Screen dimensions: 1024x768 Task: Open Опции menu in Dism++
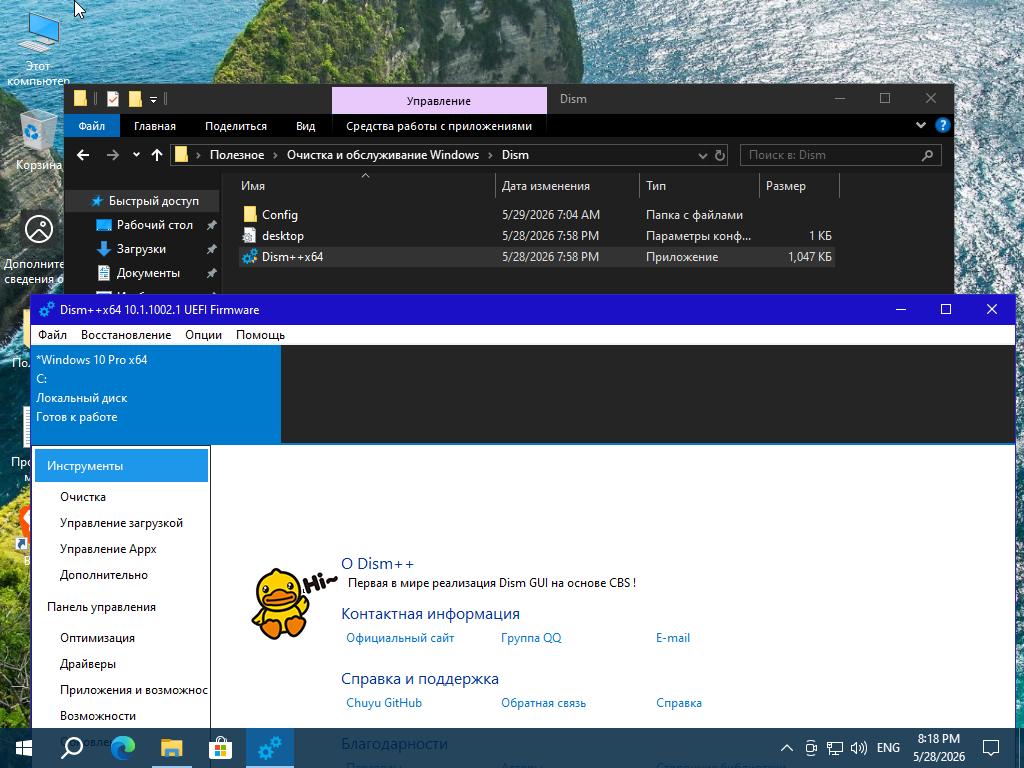click(203, 335)
